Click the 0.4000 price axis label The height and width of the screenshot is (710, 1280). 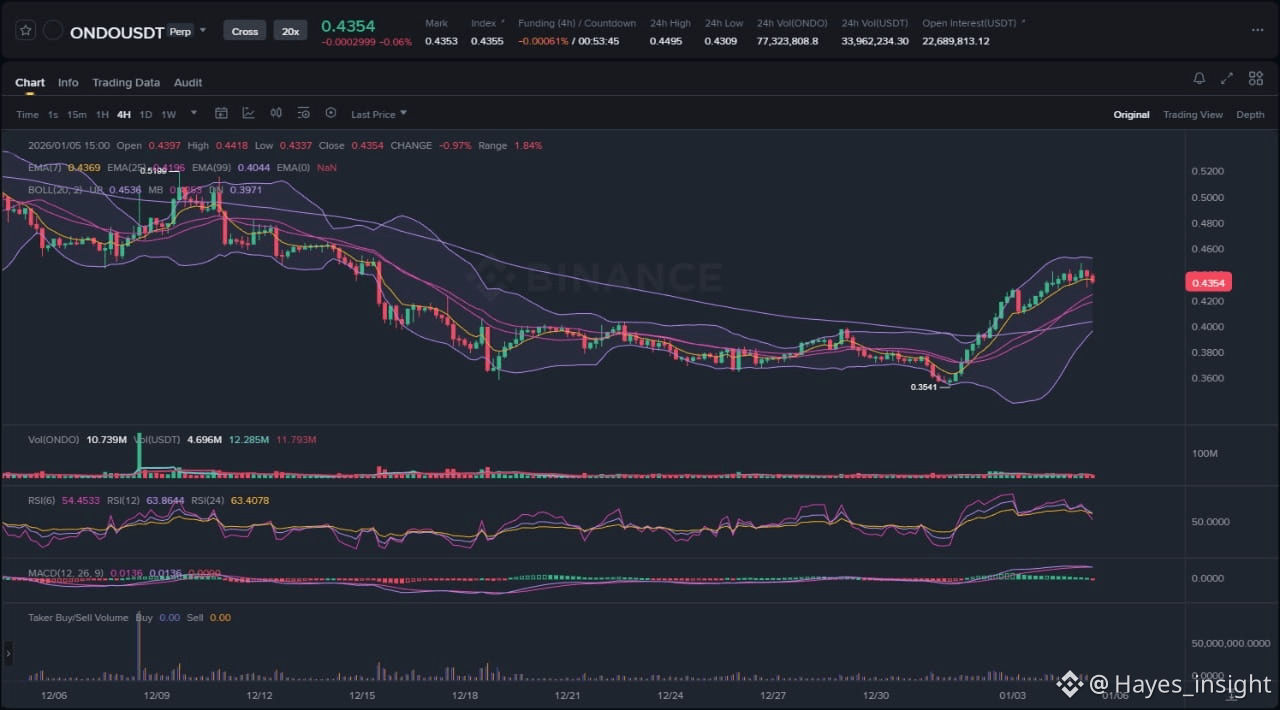click(1207, 327)
